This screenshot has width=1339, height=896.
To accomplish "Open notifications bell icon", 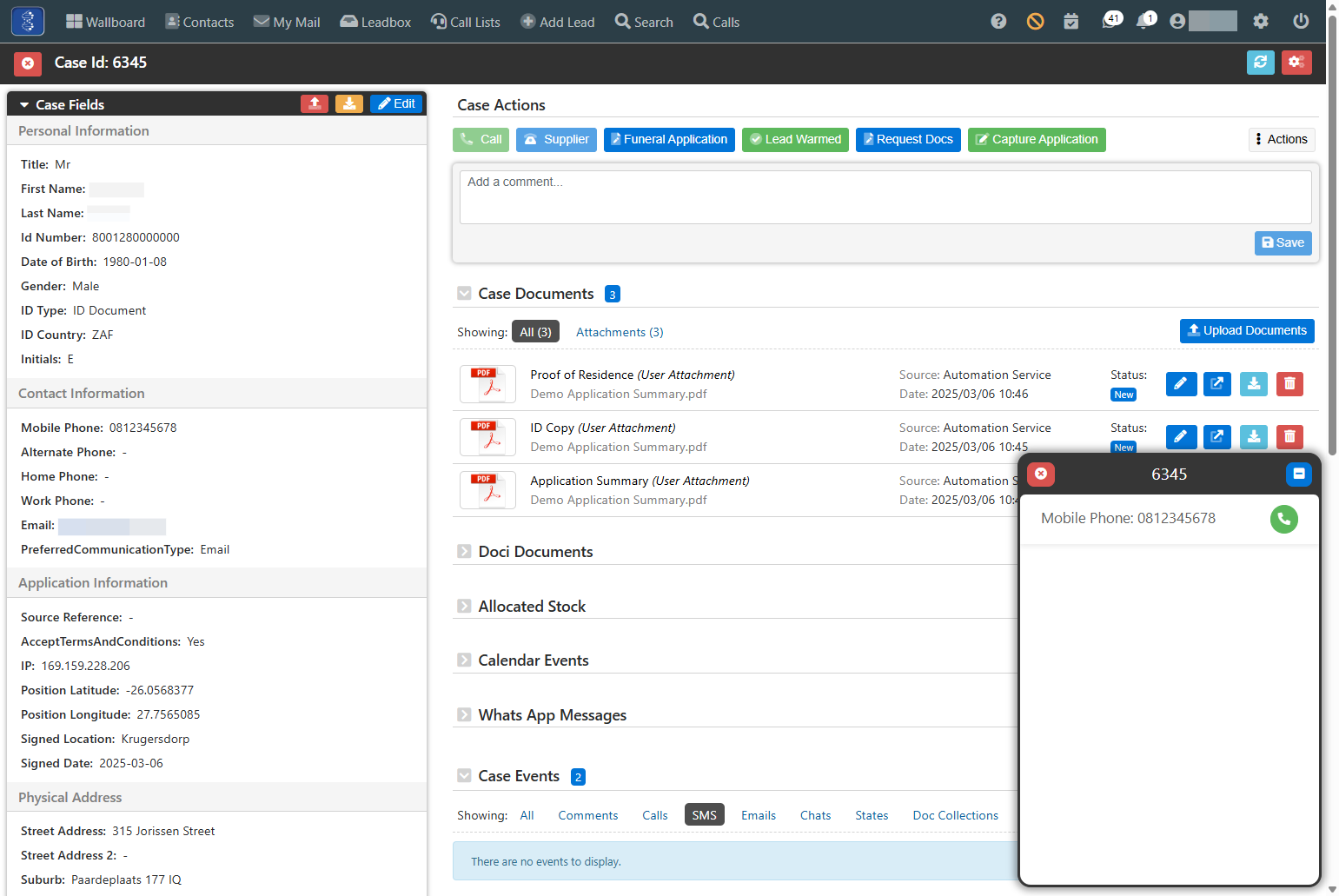I will point(1146,21).
